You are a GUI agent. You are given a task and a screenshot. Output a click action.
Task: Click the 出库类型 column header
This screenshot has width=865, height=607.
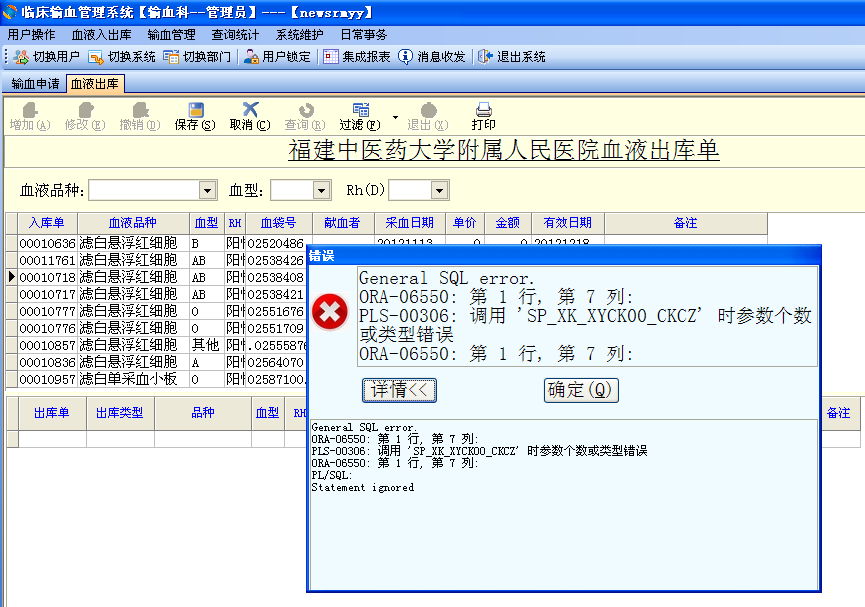click(120, 413)
